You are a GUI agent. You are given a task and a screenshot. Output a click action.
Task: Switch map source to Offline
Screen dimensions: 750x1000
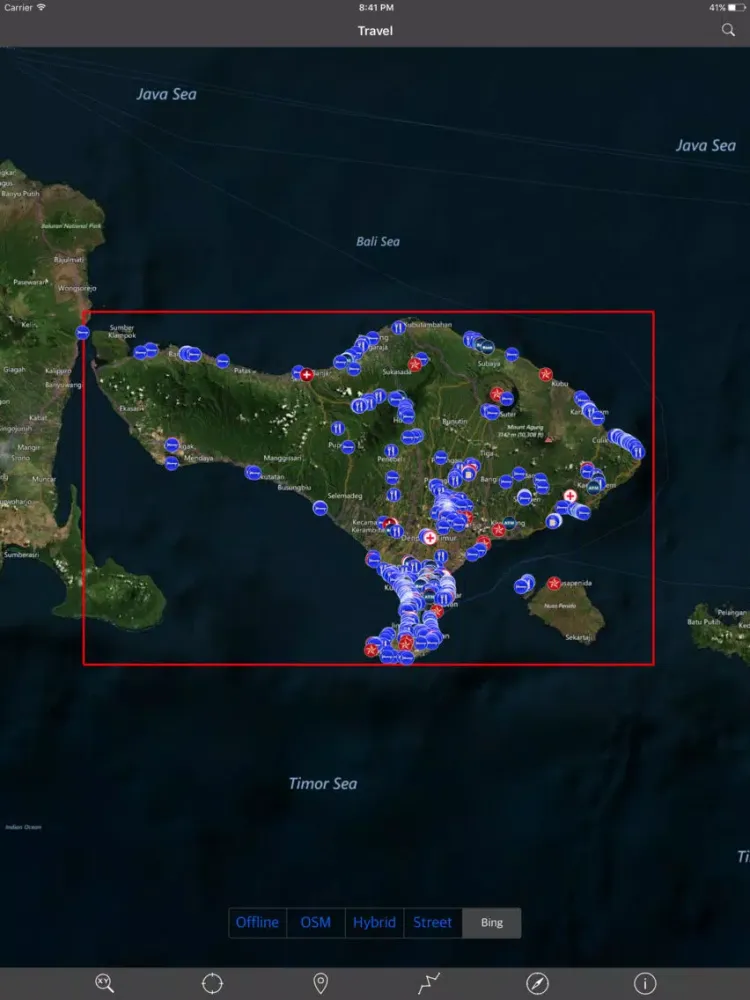[258, 922]
